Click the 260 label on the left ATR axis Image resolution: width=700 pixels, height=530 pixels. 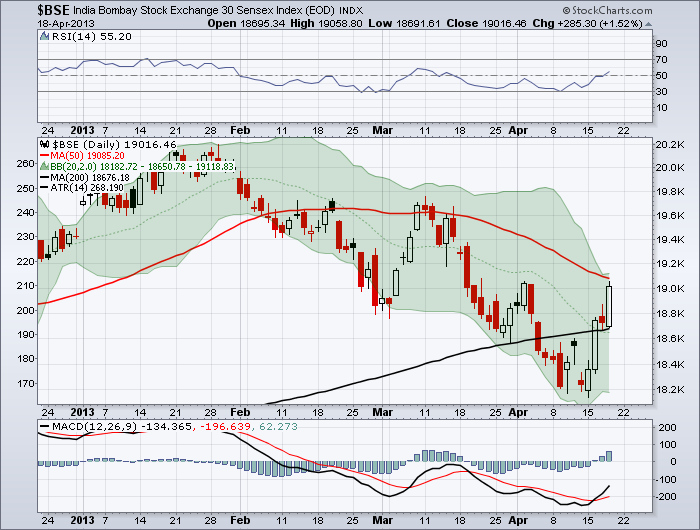pos(25,163)
